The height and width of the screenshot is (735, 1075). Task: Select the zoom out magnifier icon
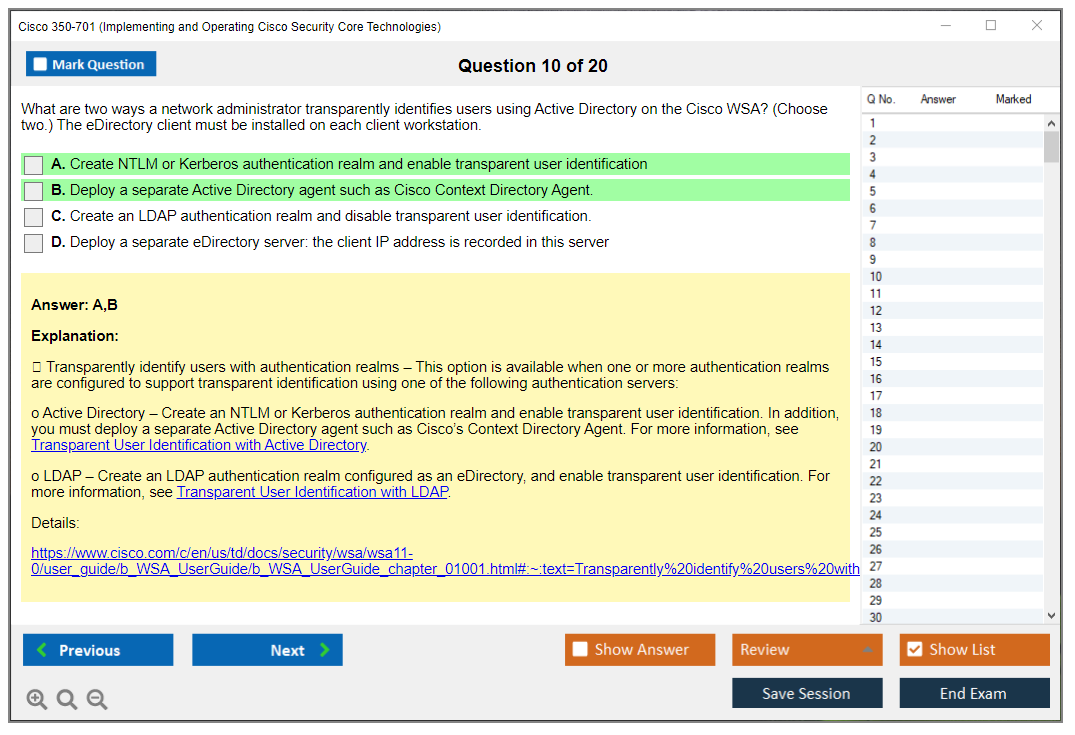[x=96, y=699]
